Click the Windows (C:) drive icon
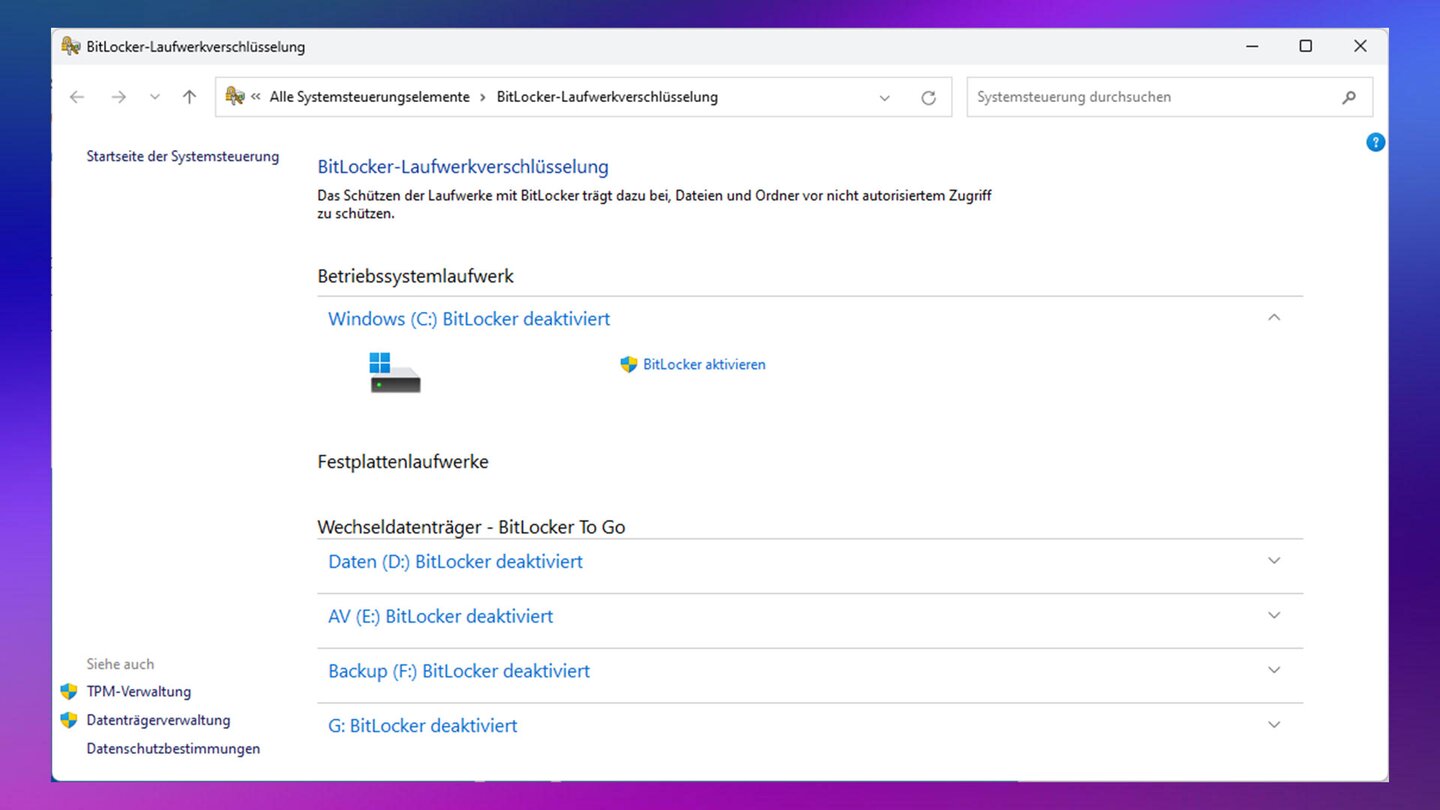The height and width of the screenshot is (810, 1440). [x=395, y=372]
